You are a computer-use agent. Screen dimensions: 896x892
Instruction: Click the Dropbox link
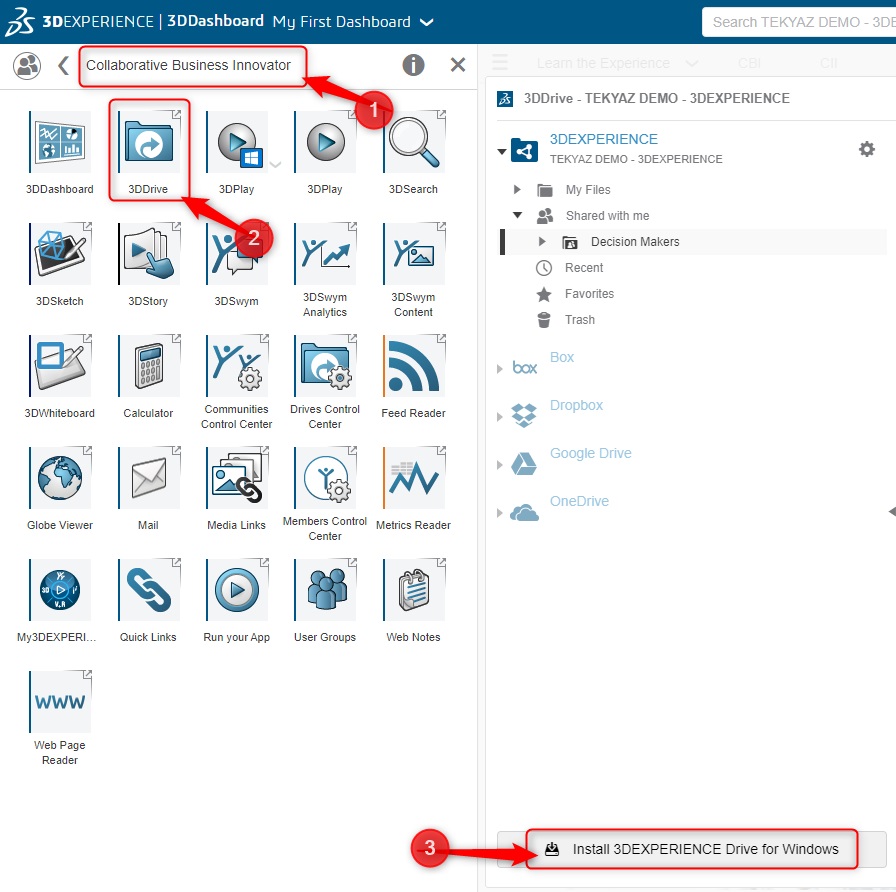coord(576,405)
